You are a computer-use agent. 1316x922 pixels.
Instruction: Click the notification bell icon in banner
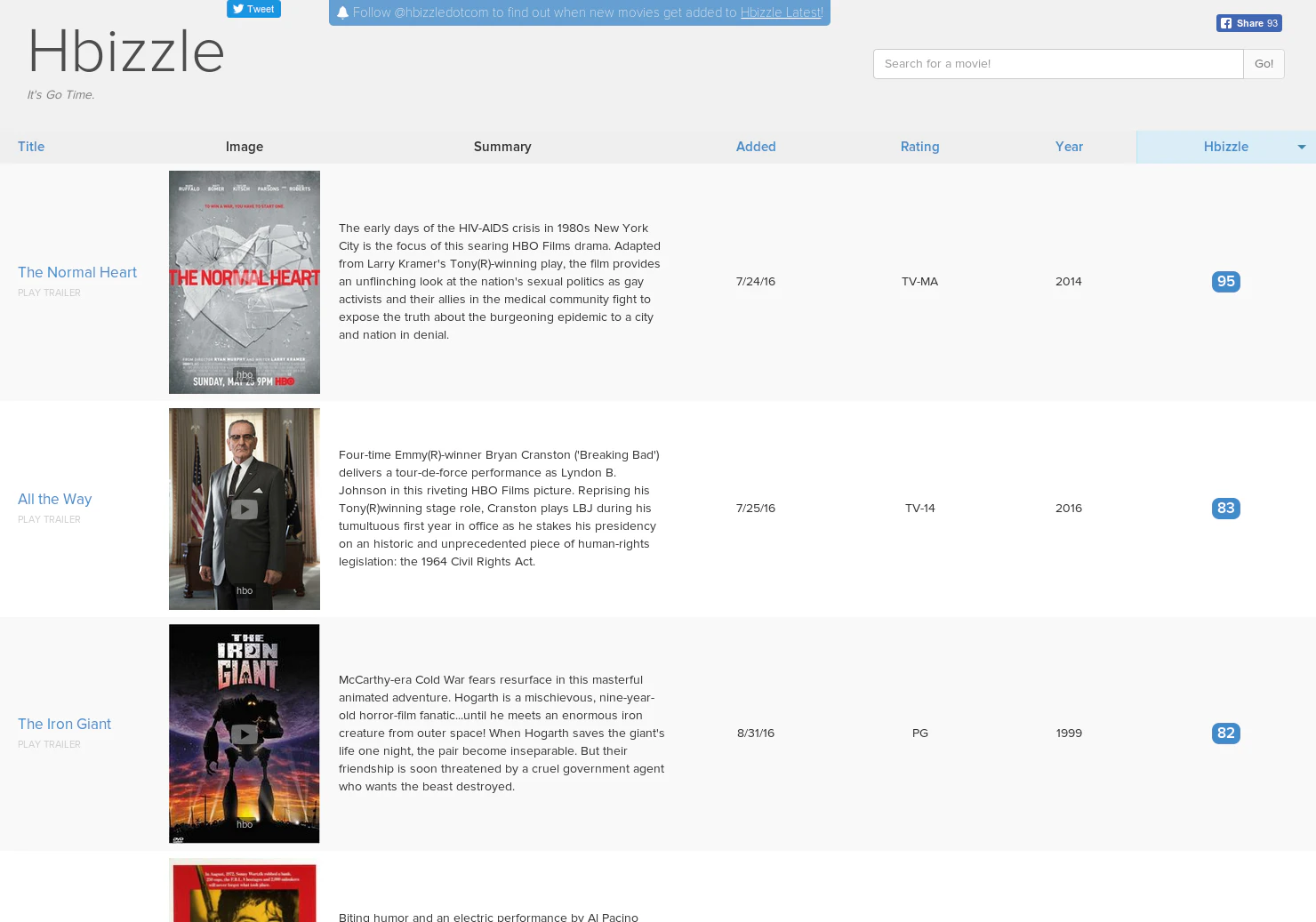point(342,12)
